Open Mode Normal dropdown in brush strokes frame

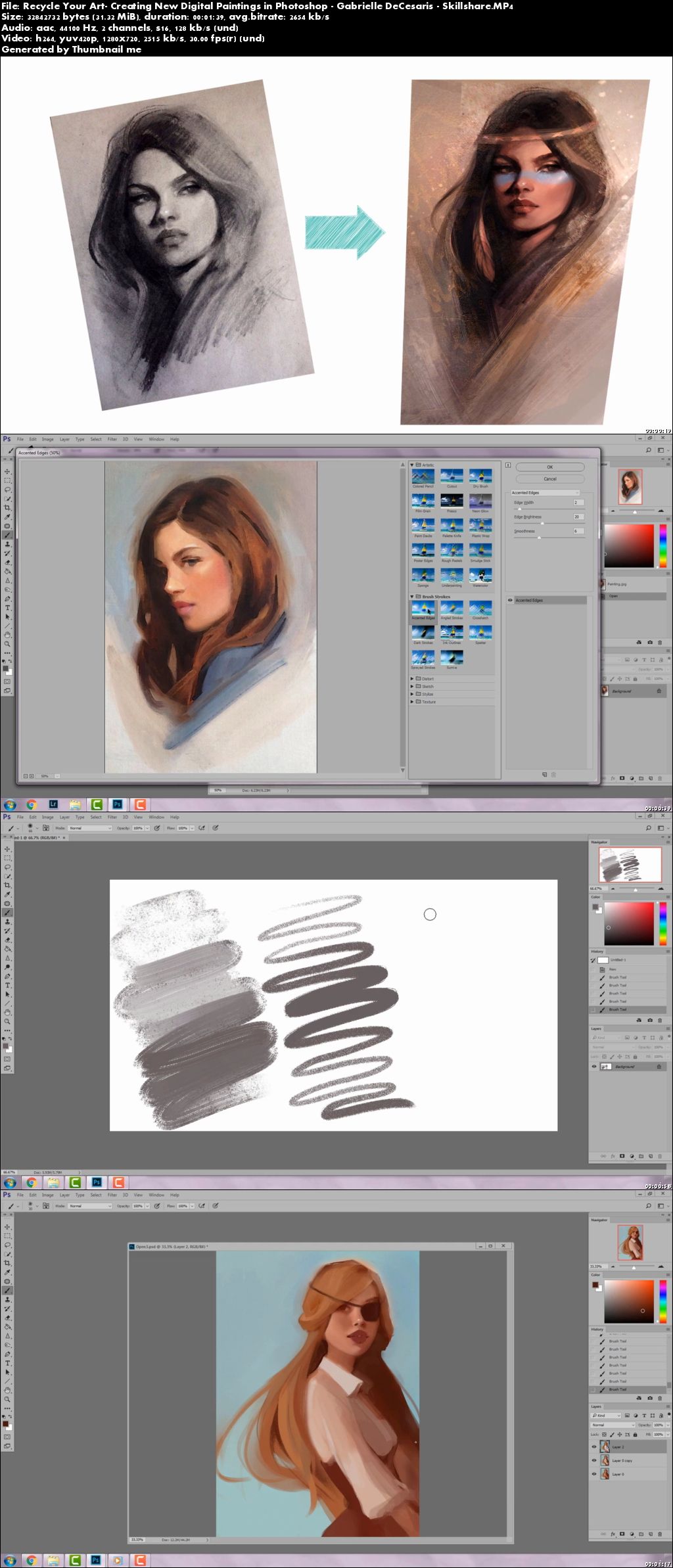click(x=91, y=828)
